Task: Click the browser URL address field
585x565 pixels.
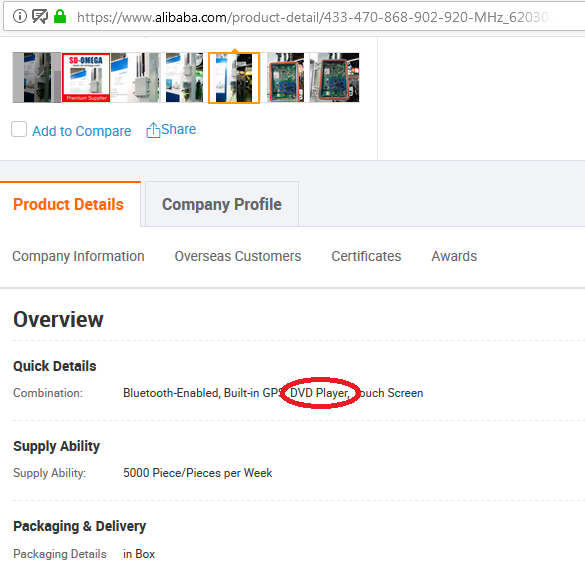Action: click(x=313, y=17)
